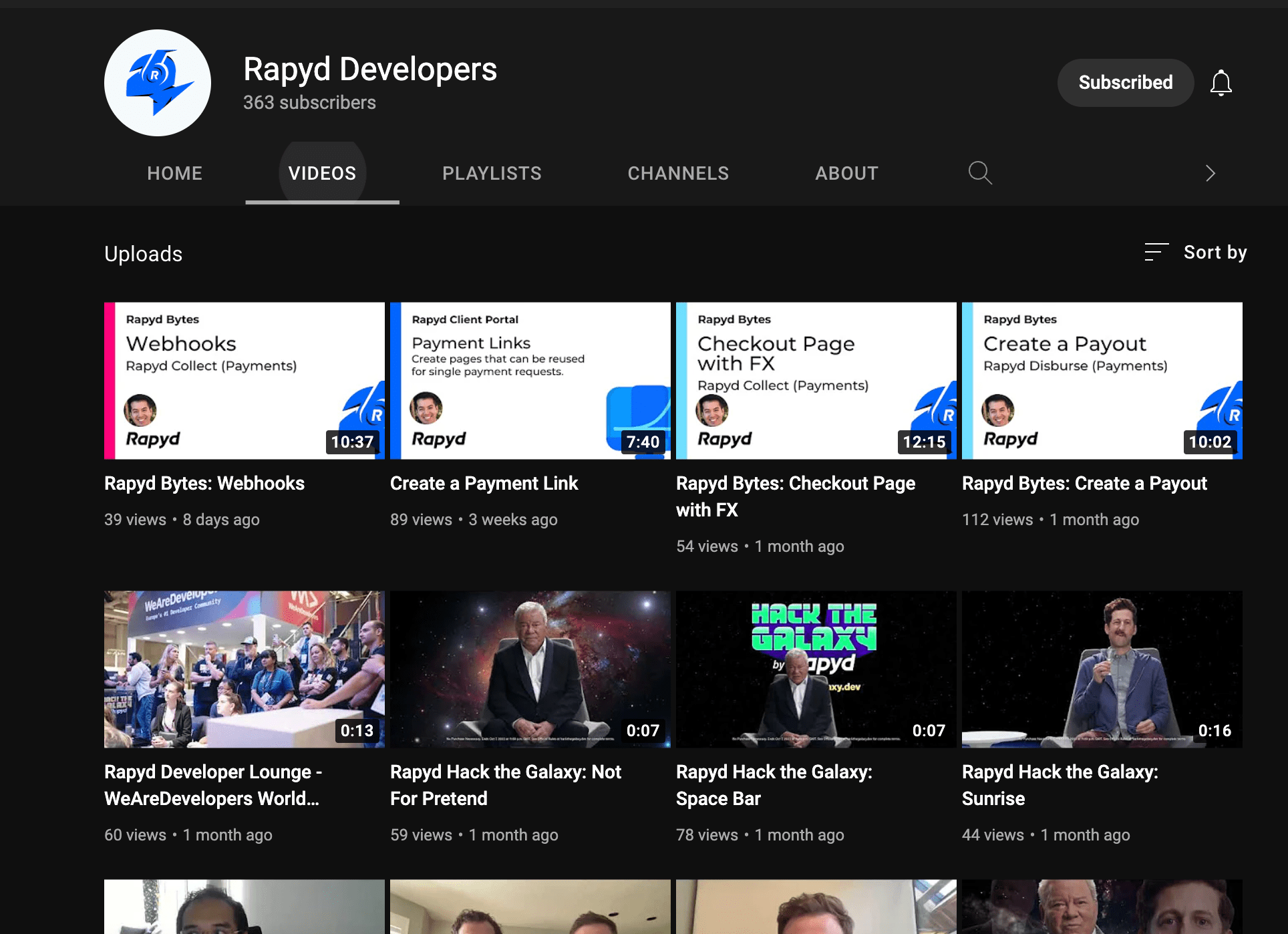Switch to the Playlists tab
The width and height of the screenshot is (1288, 934).
(492, 173)
